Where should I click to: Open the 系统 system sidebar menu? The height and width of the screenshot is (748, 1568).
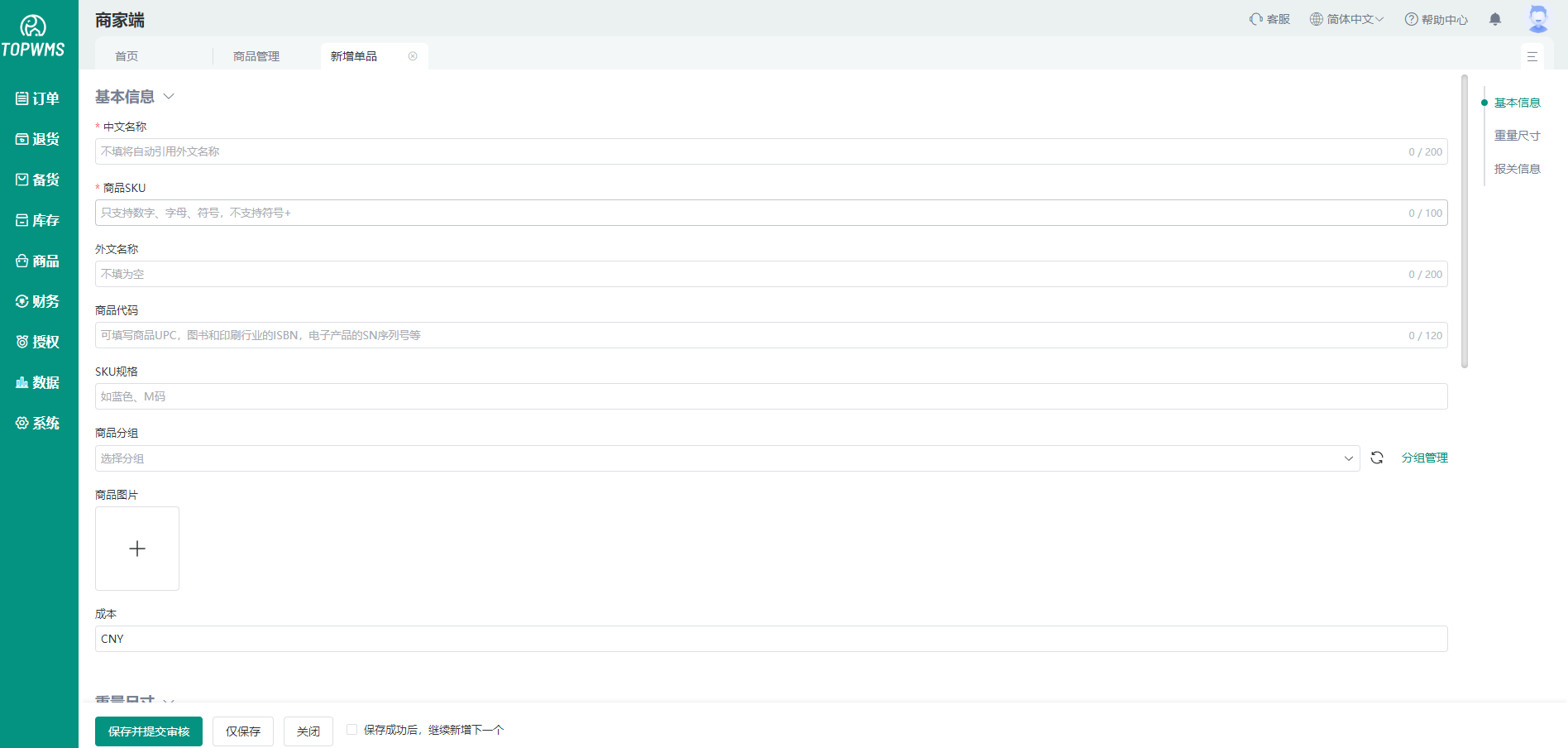[38, 423]
